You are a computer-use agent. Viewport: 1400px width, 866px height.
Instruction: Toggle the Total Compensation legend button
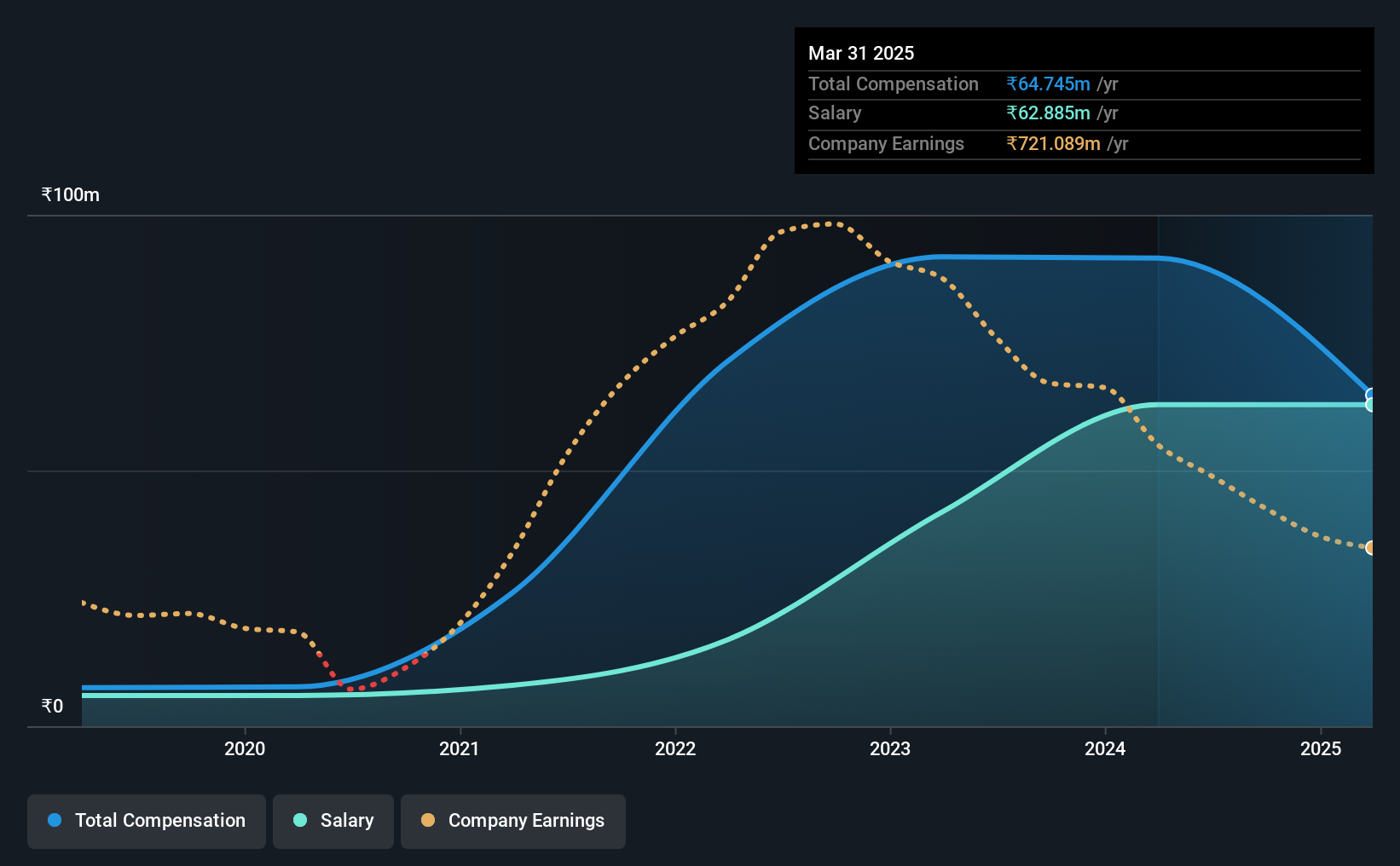[147, 821]
